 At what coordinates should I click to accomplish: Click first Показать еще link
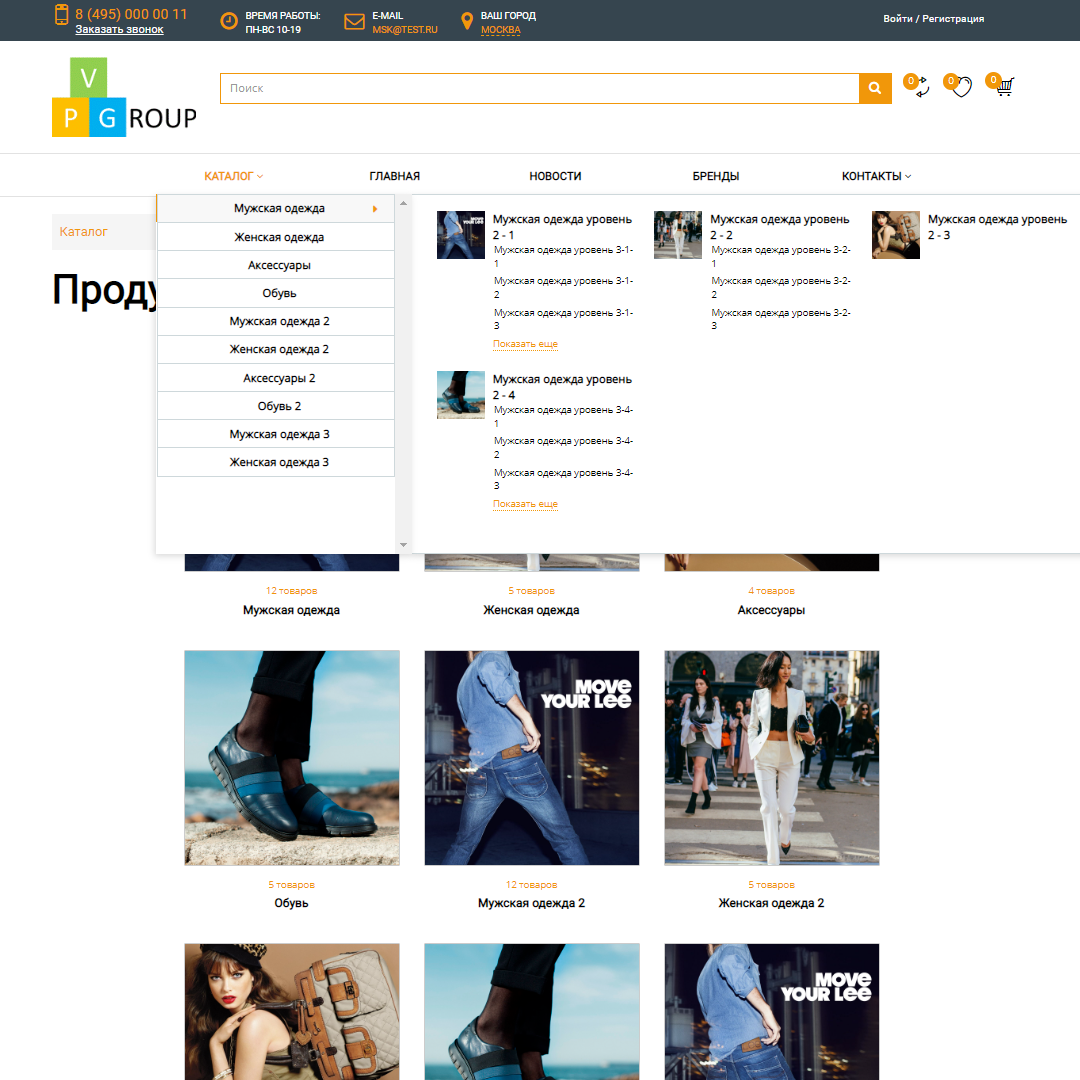[525, 344]
